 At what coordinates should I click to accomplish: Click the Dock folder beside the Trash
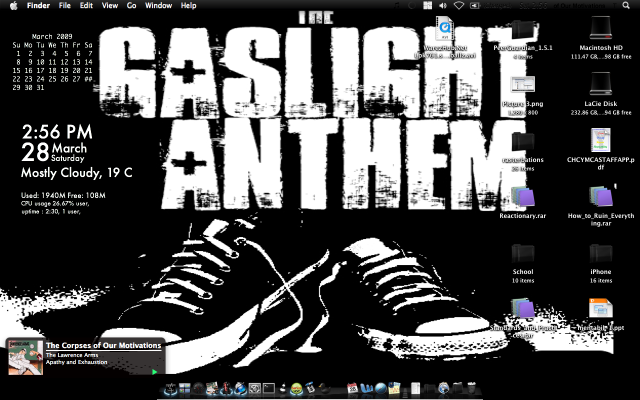[458, 389]
